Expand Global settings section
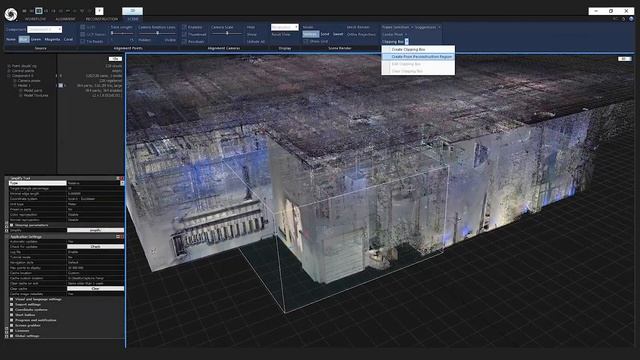 tap(11, 336)
